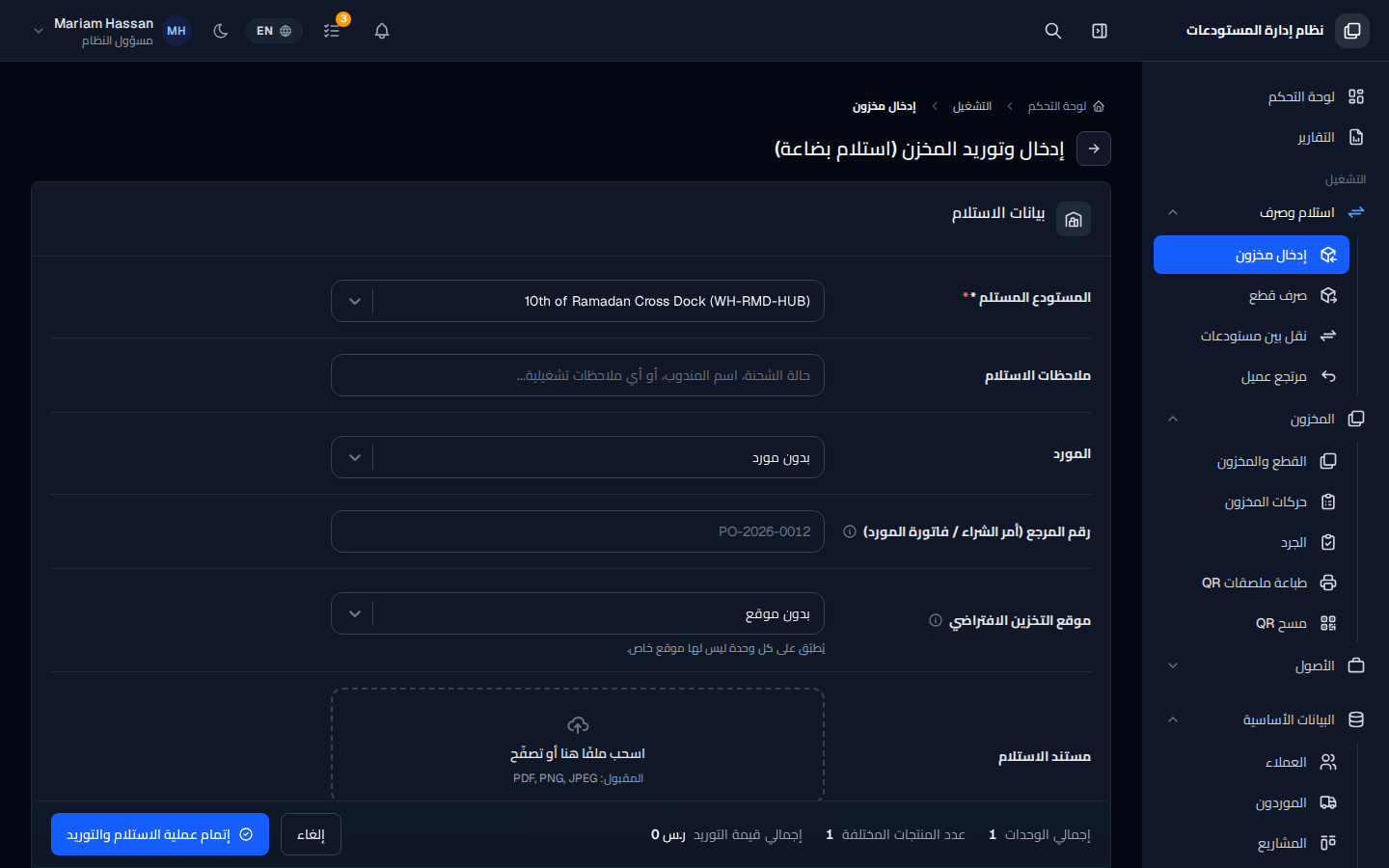
Task: Open the search icon in top bar
Action: 1053,31
